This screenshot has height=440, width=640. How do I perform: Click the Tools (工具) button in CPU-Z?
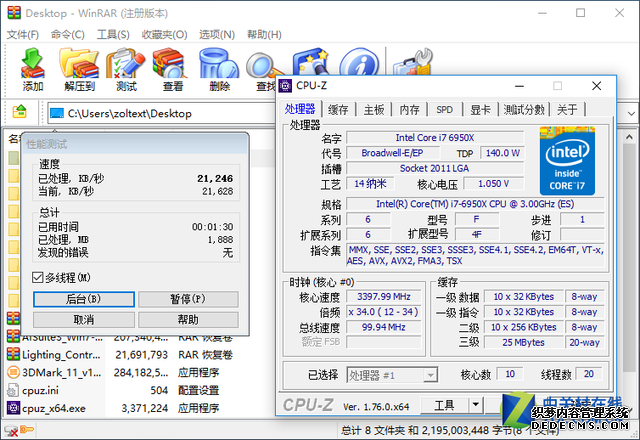444,405
